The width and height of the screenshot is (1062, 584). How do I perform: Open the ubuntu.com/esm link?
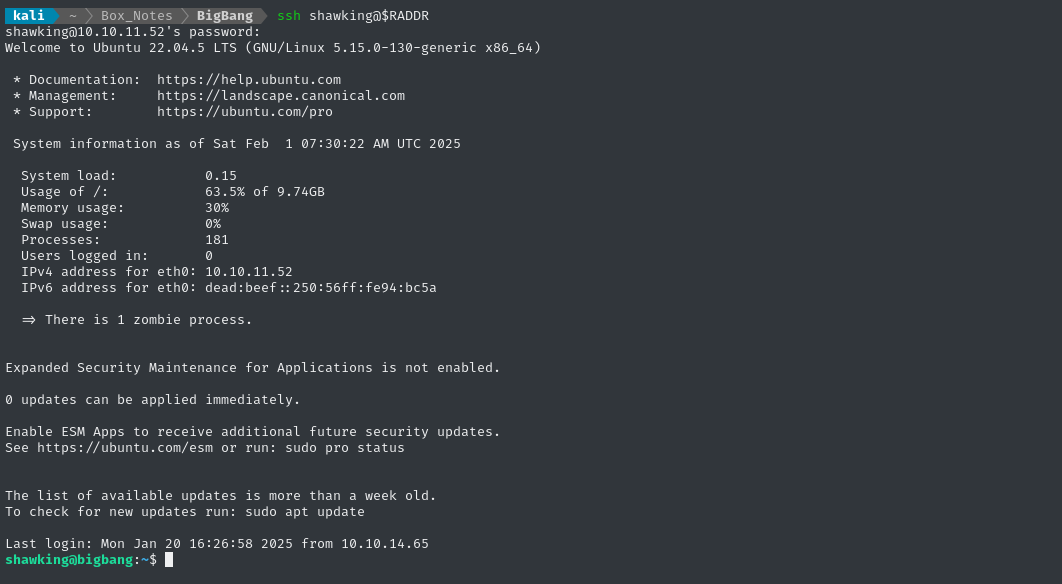(x=115, y=448)
